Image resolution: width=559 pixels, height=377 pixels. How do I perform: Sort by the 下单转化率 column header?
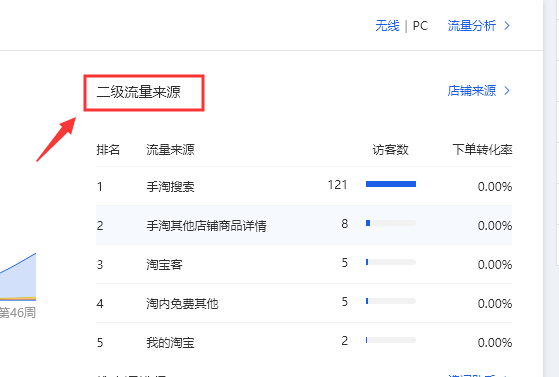point(482,149)
